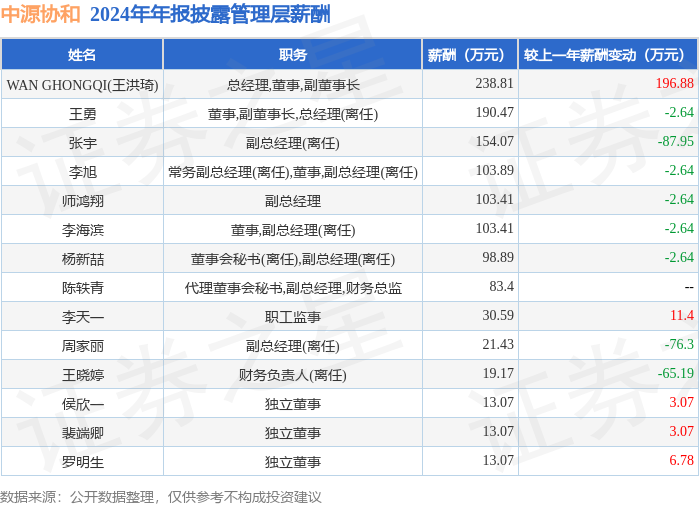Select the name cell 罗明生
699x506 pixels.
[x=82, y=462]
